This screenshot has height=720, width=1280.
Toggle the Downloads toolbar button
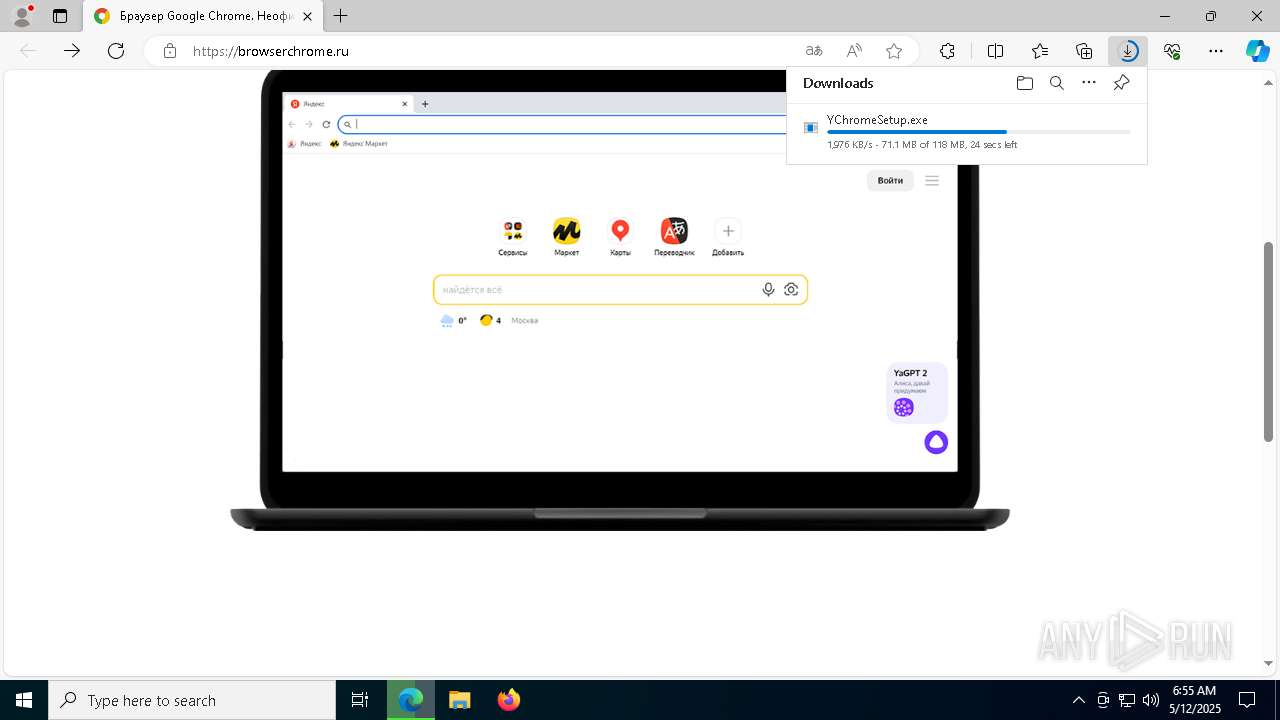pos(1128,51)
